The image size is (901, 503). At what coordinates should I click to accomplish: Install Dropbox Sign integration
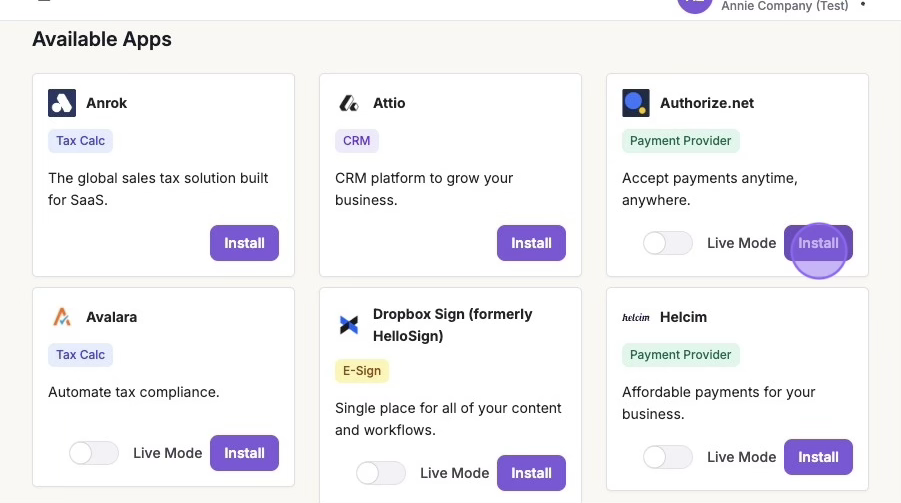click(531, 473)
